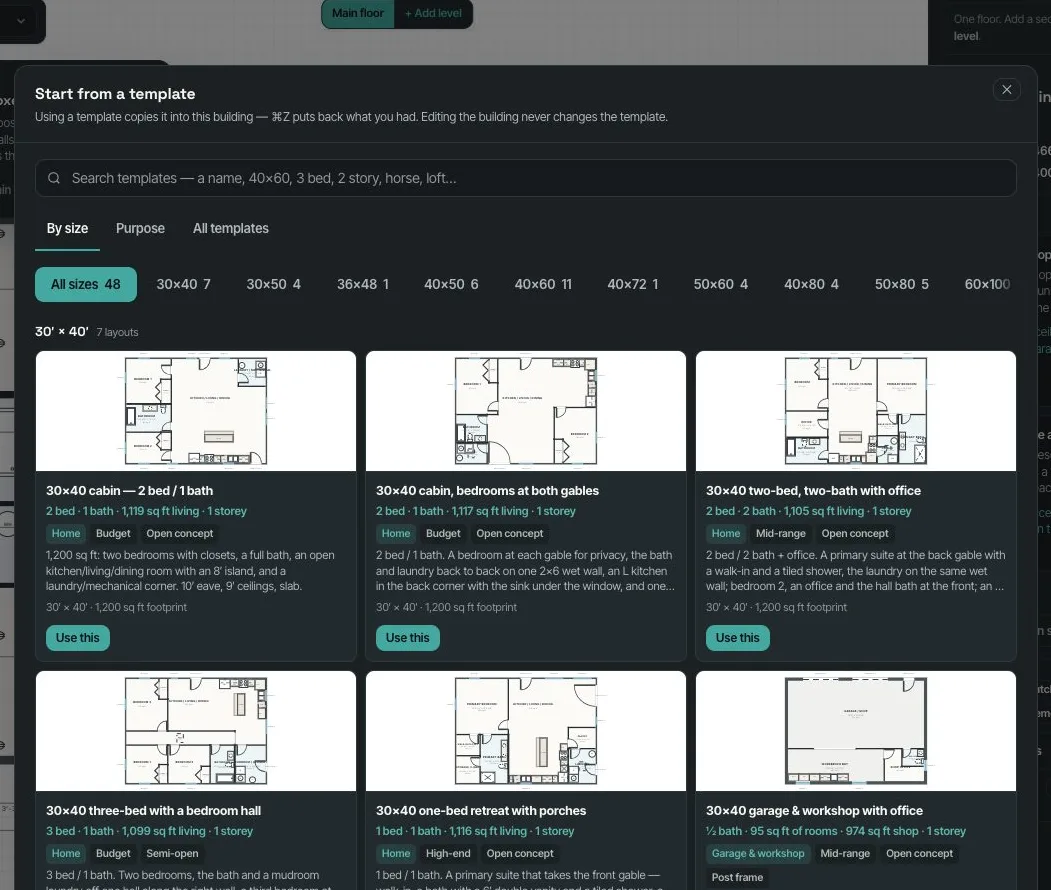
Task: Click '1 bed · 1 bath · 1,116 sq ft living' stats line
Action: click(475, 831)
